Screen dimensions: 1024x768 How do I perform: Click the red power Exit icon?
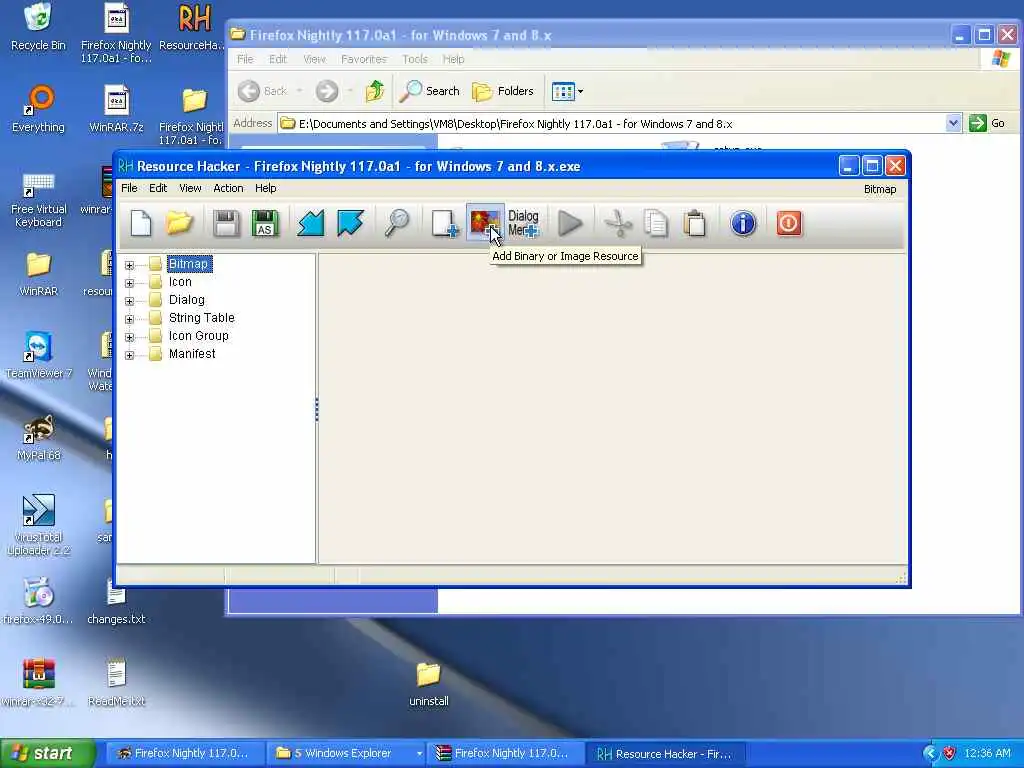pyautogui.click(x=789, y=223)
